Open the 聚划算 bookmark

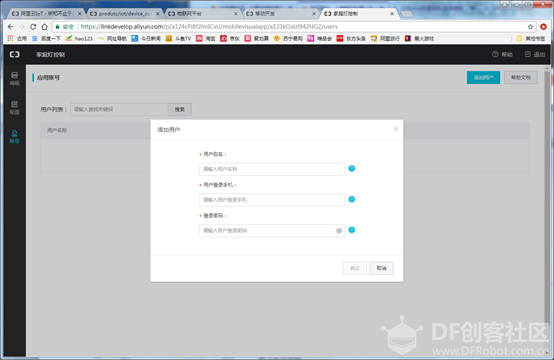point(257,39)
